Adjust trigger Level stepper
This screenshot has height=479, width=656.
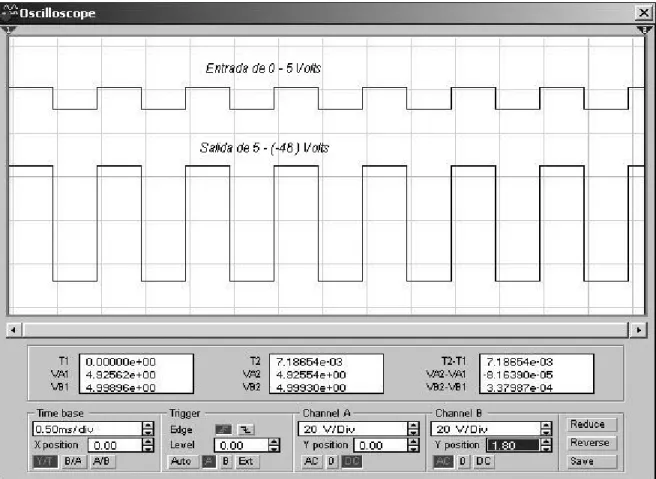[x=274, y=445]
